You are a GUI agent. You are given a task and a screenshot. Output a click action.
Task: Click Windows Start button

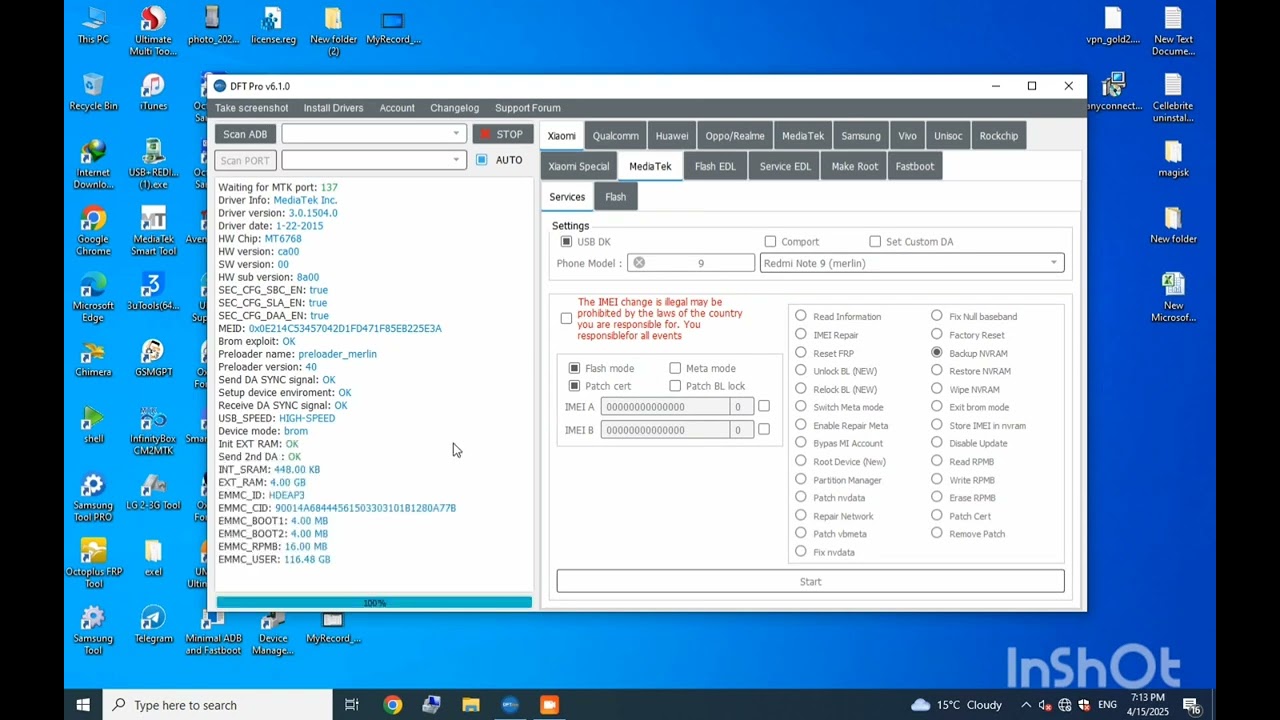click(x=83, y=705)
